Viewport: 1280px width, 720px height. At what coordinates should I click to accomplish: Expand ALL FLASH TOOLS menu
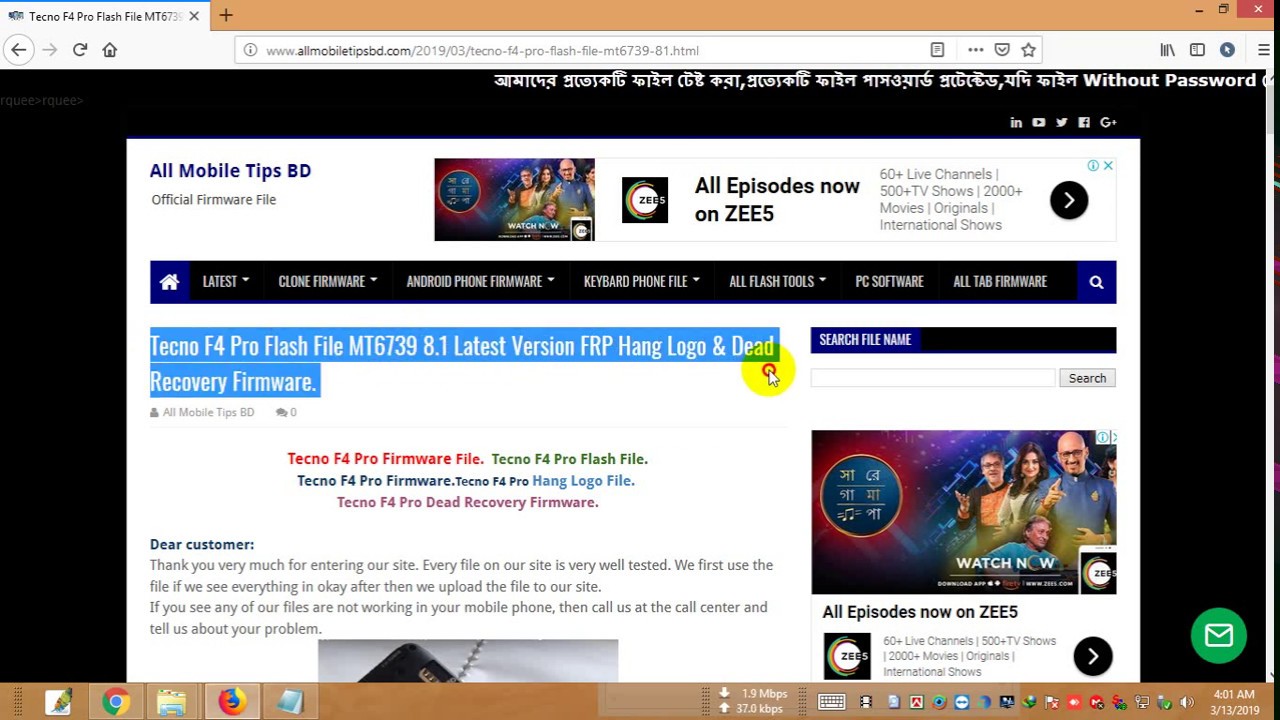777,282
